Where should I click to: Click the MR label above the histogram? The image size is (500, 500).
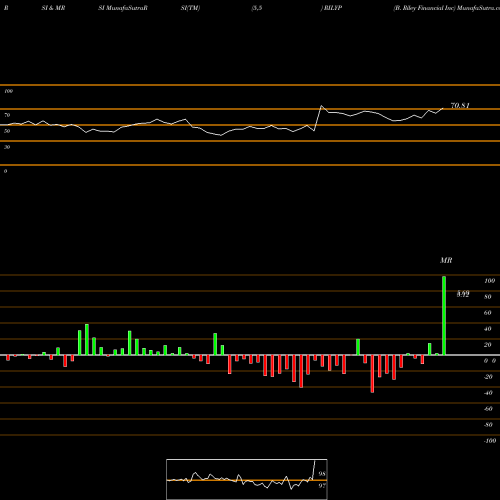coord(446,260)
